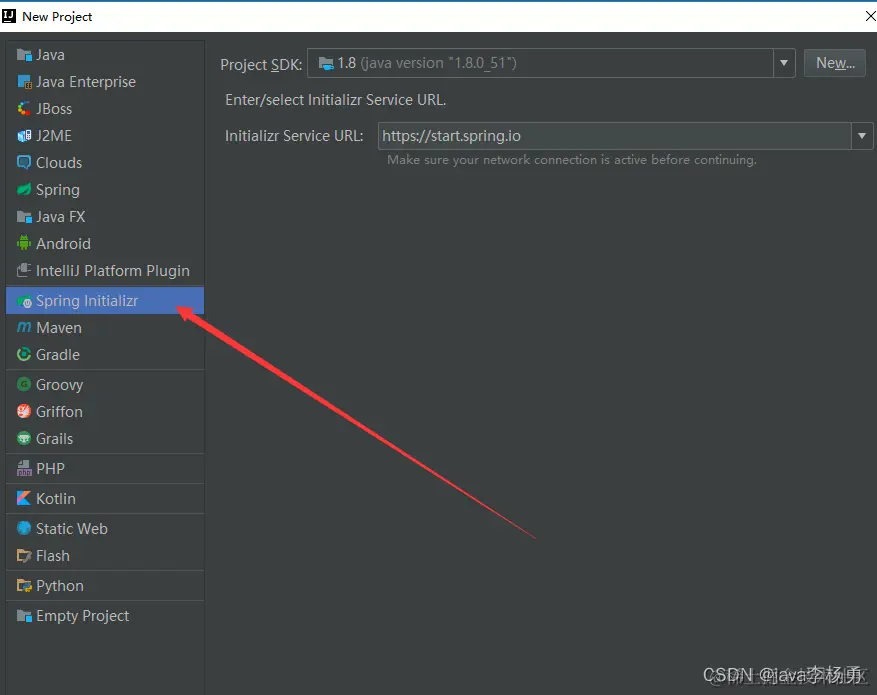Pick Spring Initializr in the project list
877x695 pixels.
point(105,301)
